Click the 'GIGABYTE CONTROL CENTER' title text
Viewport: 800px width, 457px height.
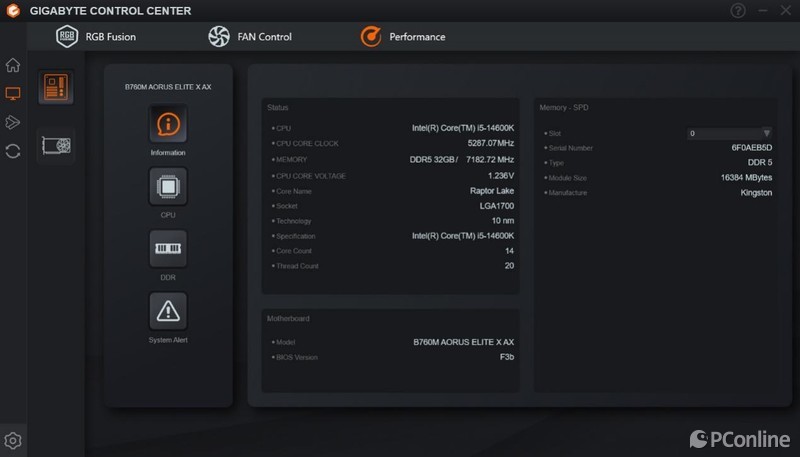point(110,11)
